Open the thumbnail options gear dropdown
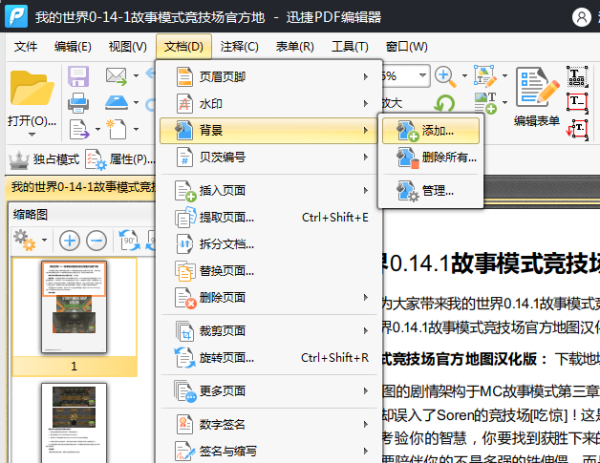 (x=30, y=240)
